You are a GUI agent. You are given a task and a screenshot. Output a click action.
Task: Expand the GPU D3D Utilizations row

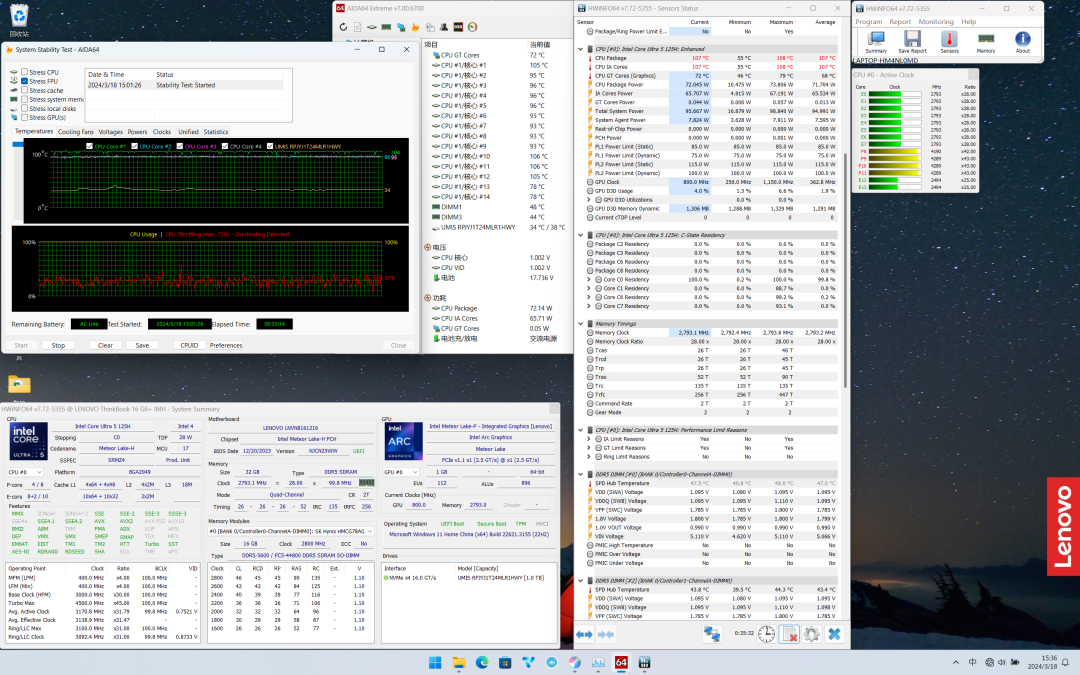[590, 200]
